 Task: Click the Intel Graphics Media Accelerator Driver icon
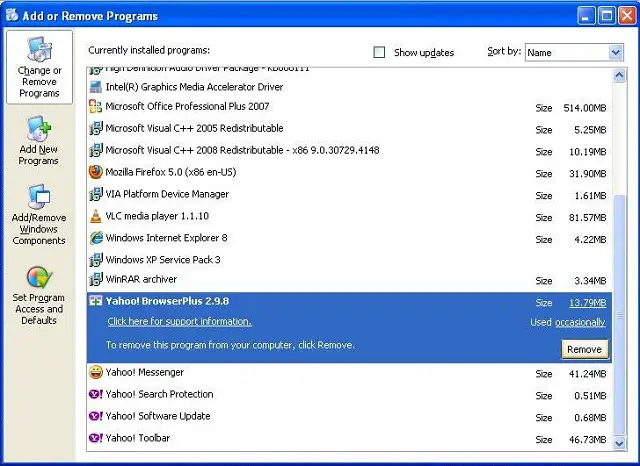coord(96,87)
